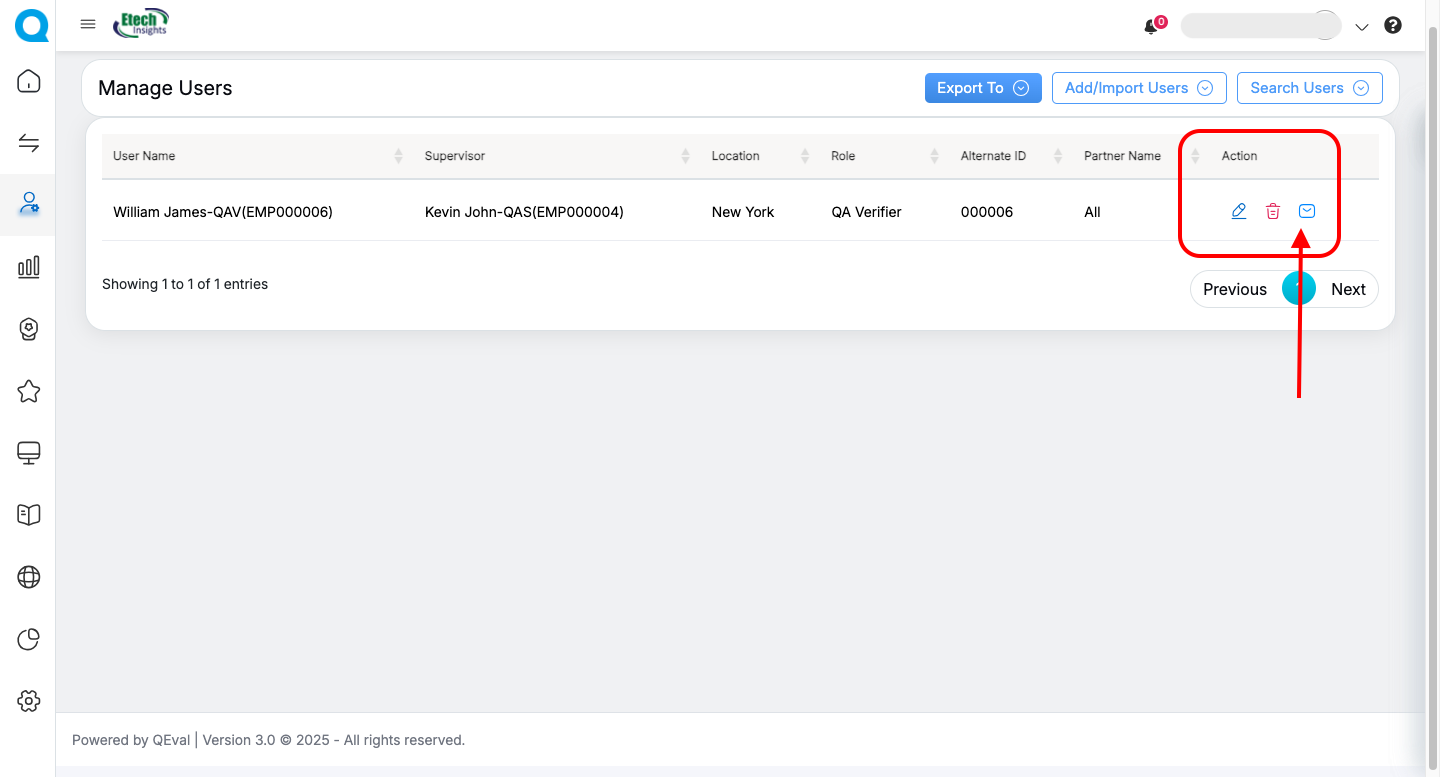Click the help question mark icon
Image resolution: width=1440 pixels, height=777 pixels.
point(1392,26)
